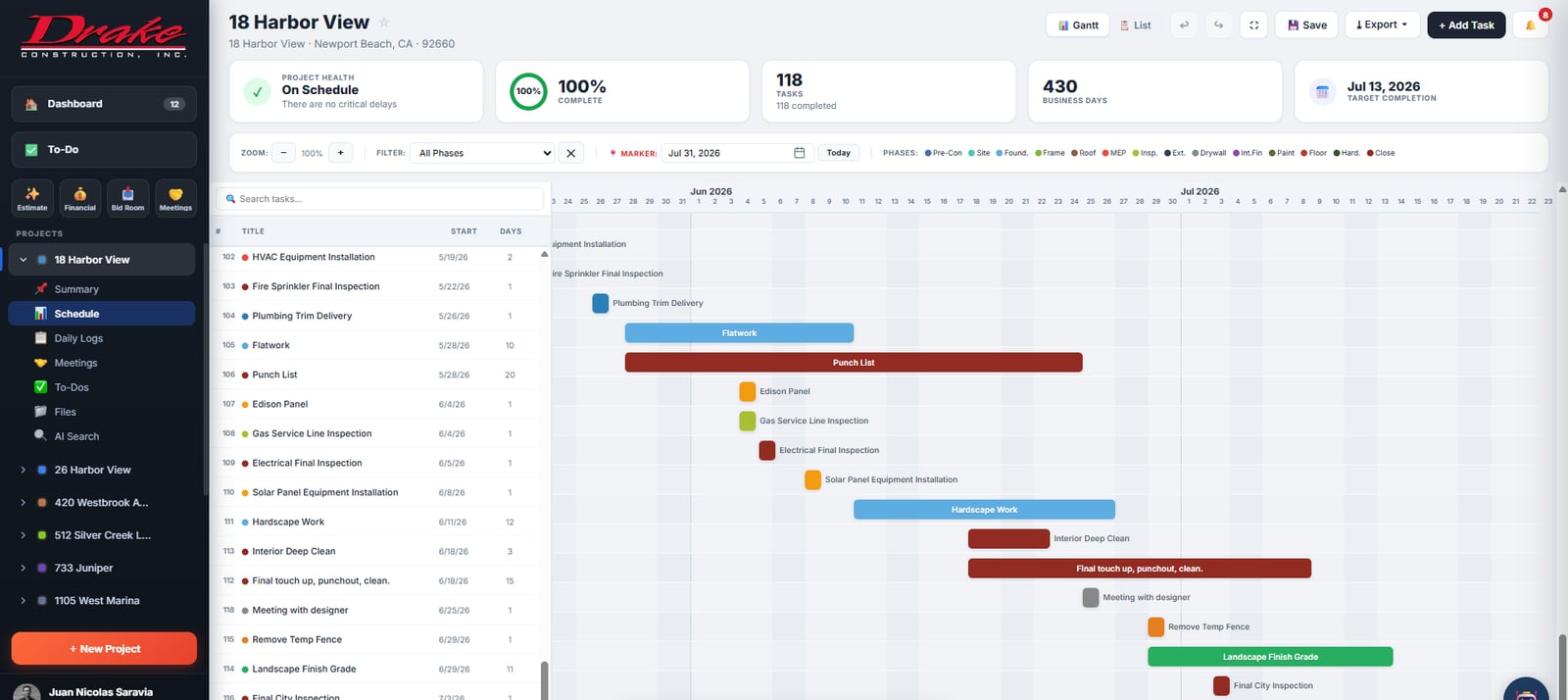Open the All Phases filter dropdown
The image size is (1568, 700).
(x=484, y=153)
